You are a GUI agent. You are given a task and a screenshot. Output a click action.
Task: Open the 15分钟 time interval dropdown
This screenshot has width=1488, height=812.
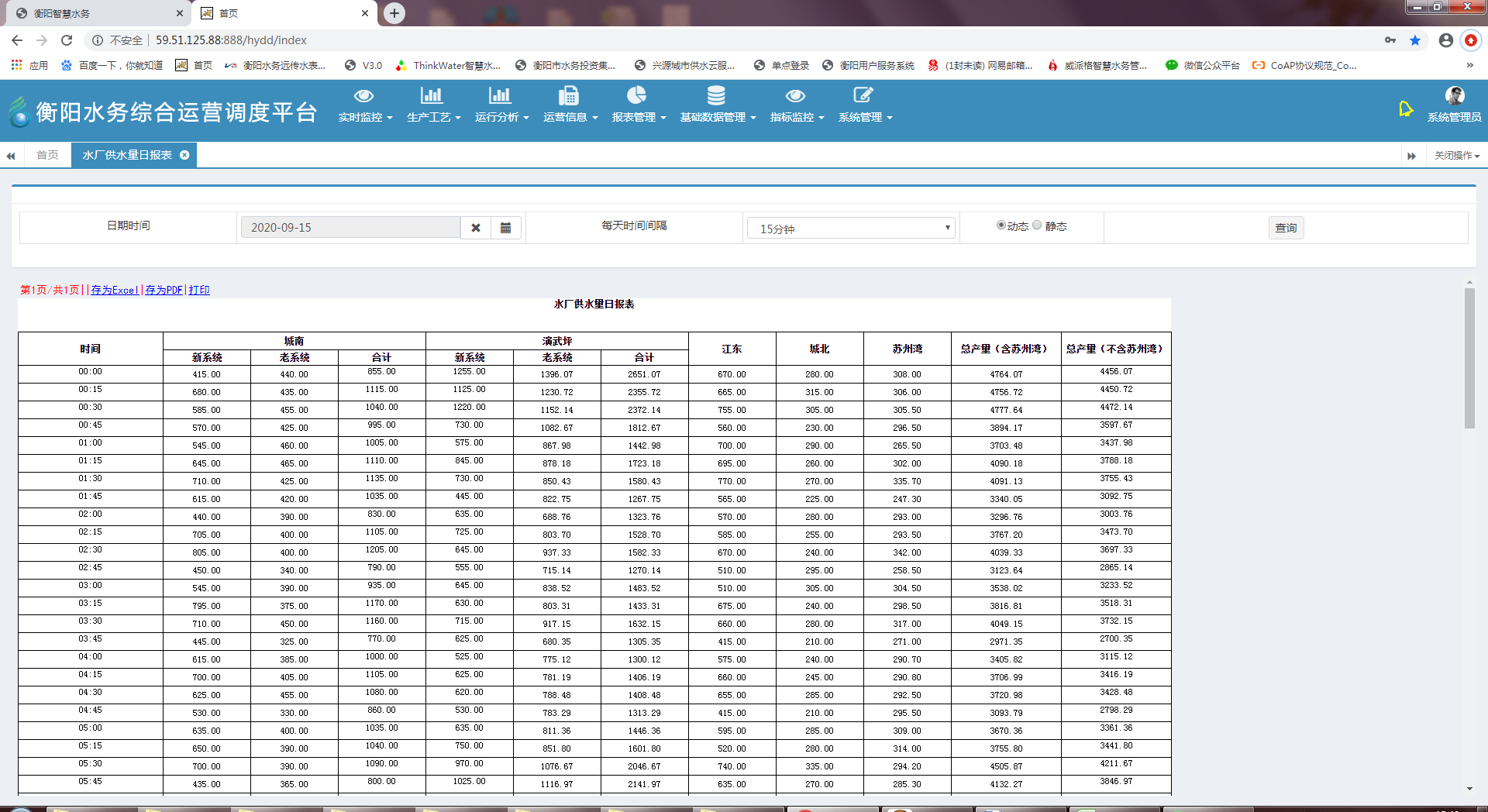point(850,229)
